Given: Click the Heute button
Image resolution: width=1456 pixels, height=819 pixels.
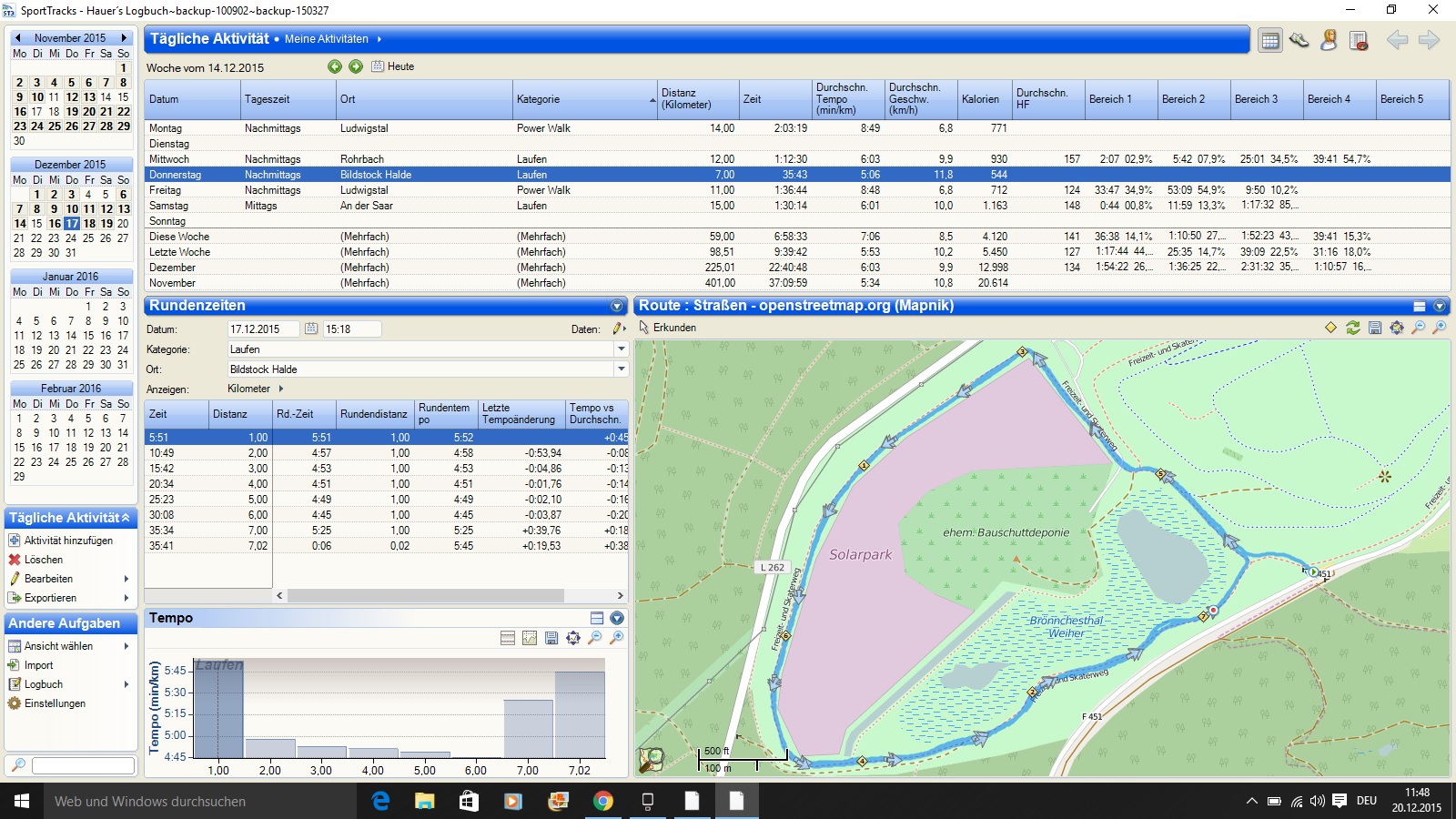Looking at the screenshot, I should tap(393, 66).
